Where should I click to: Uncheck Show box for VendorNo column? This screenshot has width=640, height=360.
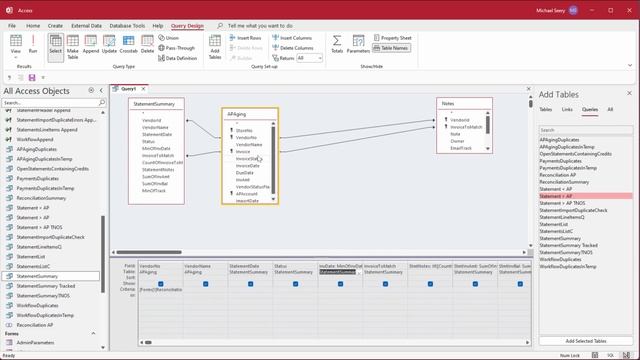coord(161,284)
